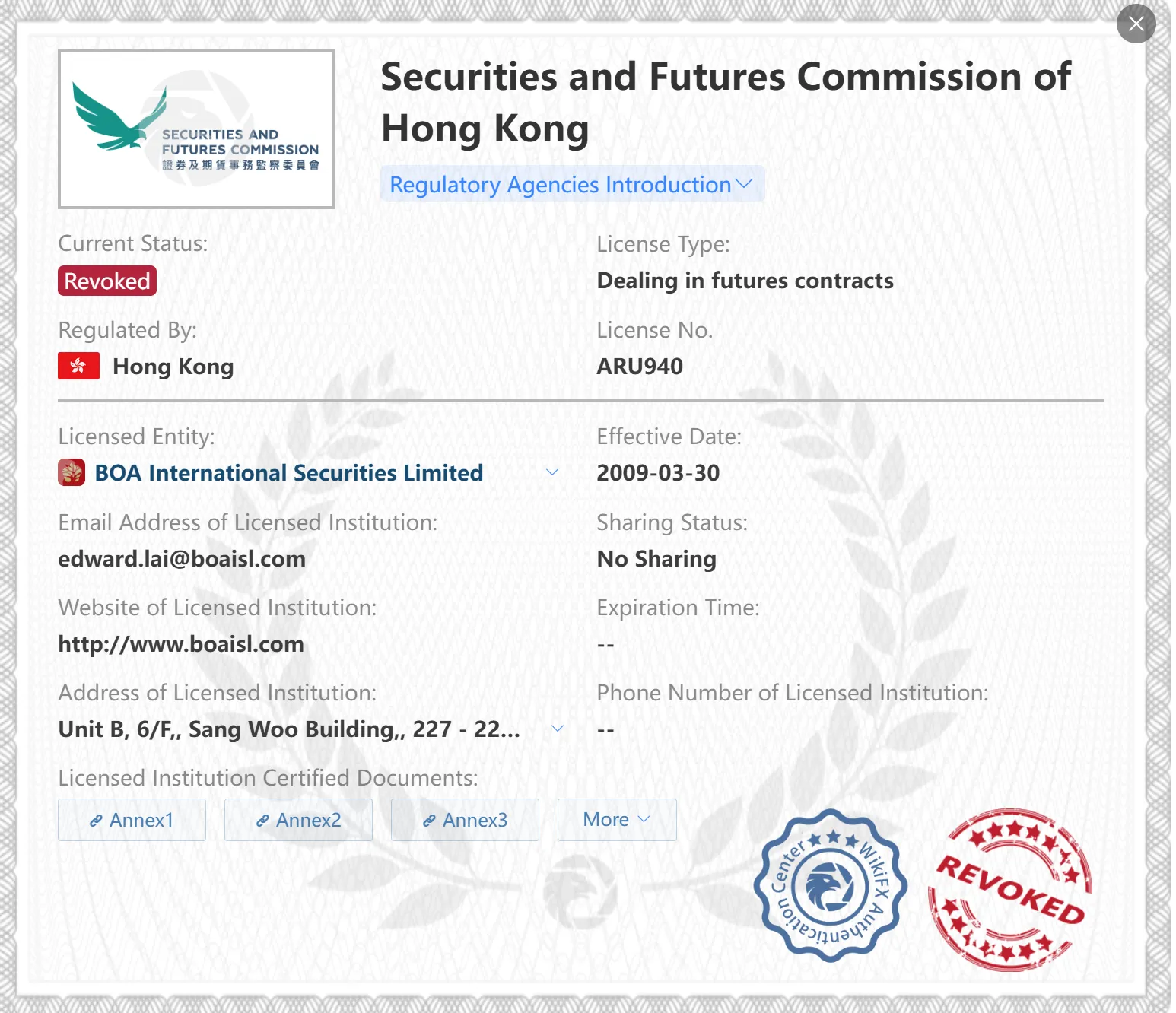Image resolution: width=1176 pixels, height=1013 pixels.
Task: Click the red REVOKED stamp
Action: [x=1010, y=889]
